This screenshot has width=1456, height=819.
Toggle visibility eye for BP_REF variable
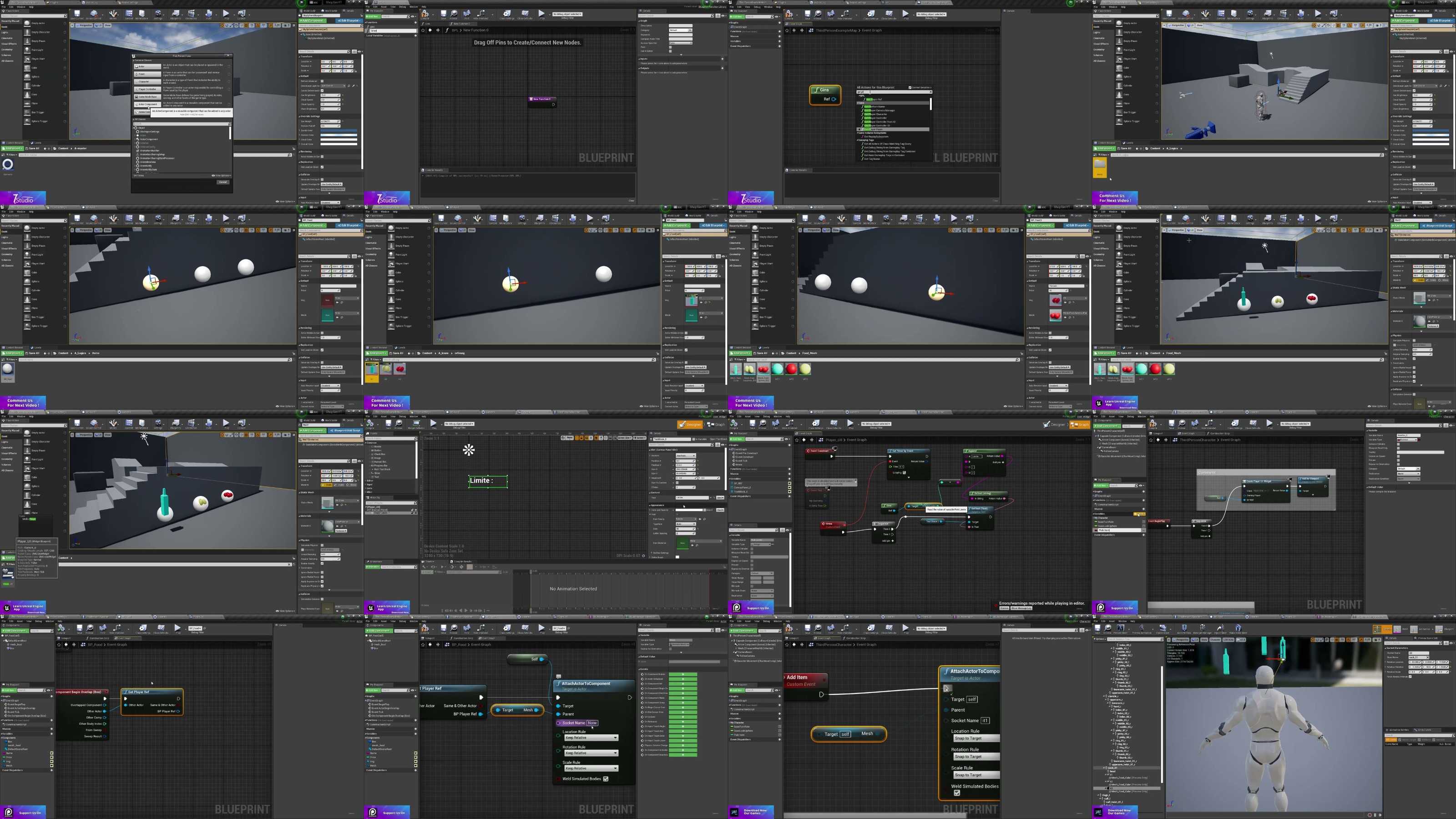(789, 483)
